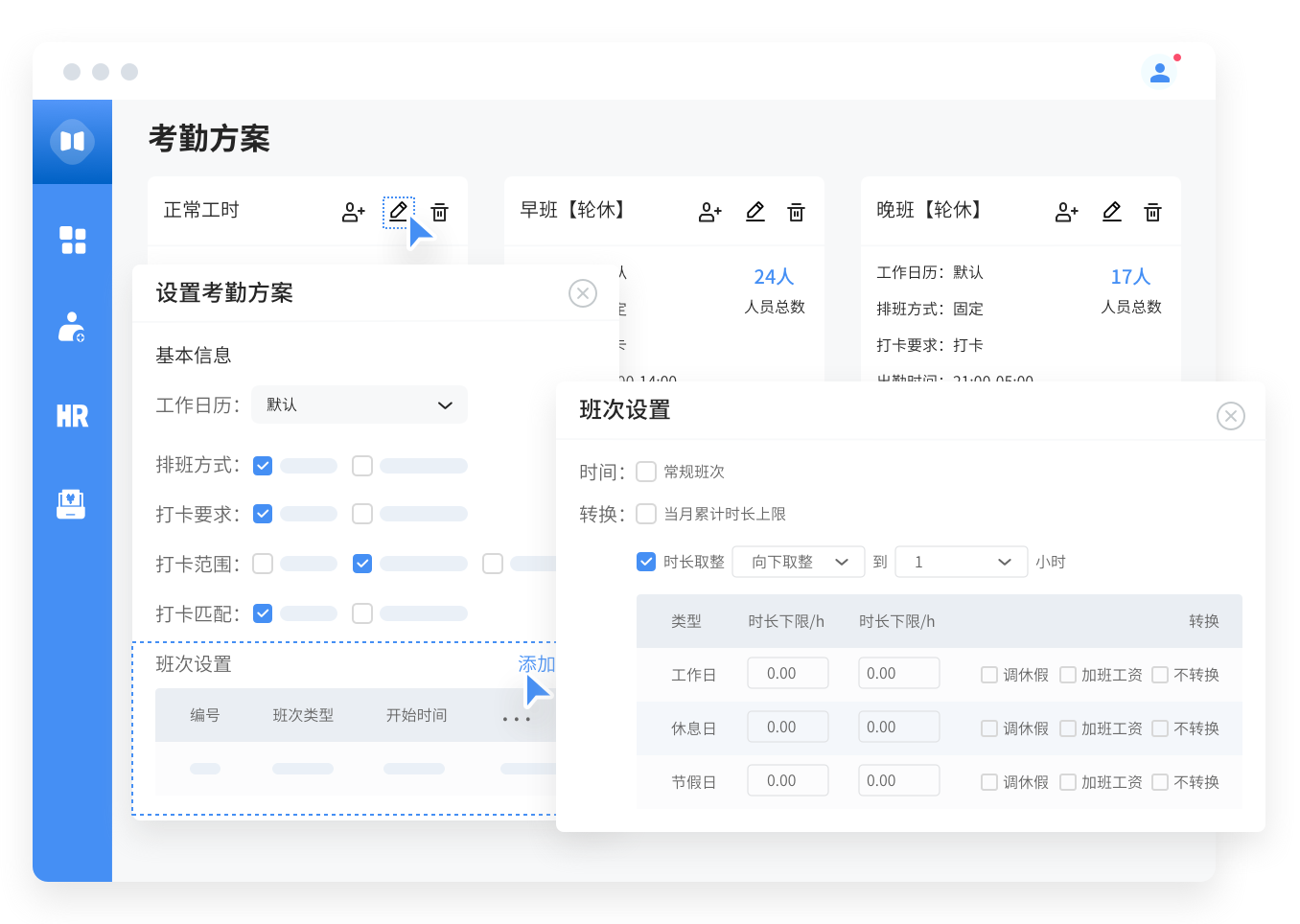Click the first 时长下限 field for 休息日
Viewport: 1300px width, 924px height.
[x=787, y=728]
